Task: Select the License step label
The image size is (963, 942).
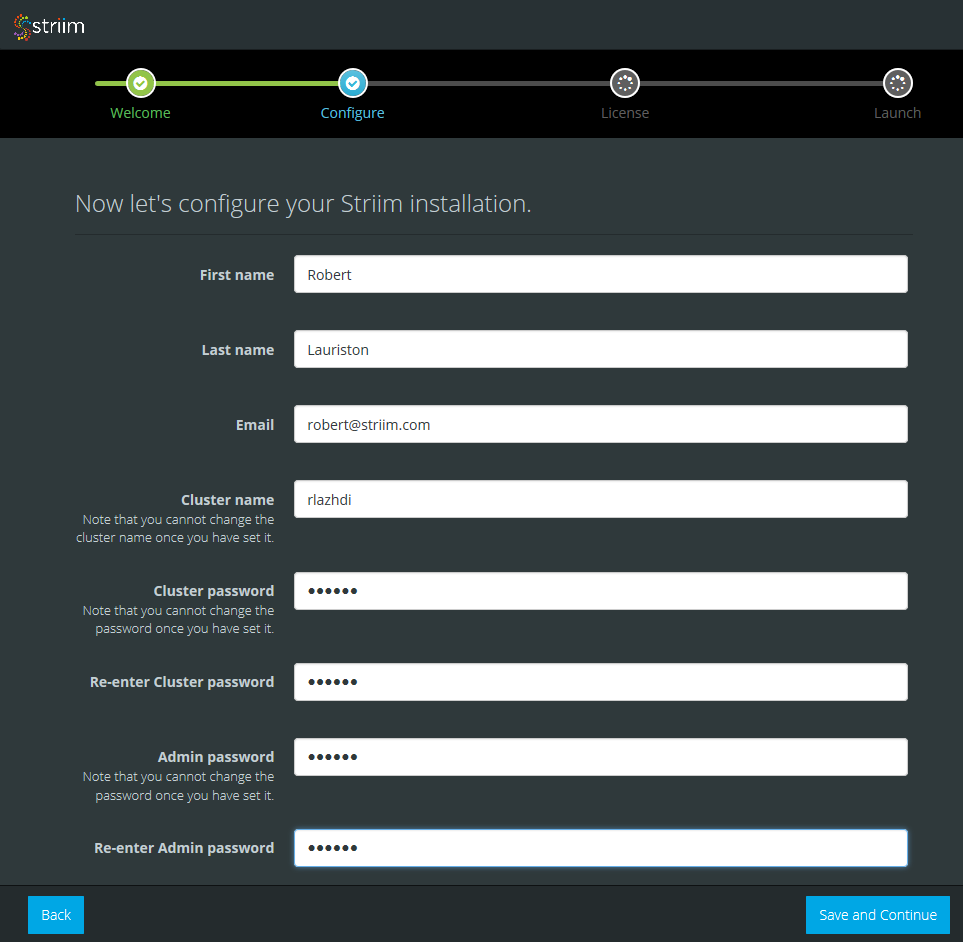Action: tap(625, 113)
